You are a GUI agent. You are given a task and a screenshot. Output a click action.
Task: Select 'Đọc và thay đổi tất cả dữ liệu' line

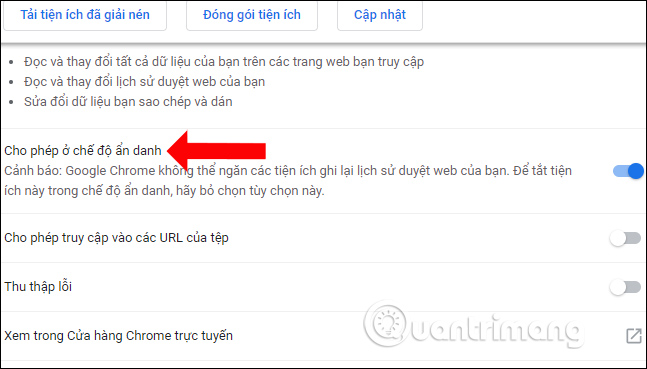click(x=224, y=62)
